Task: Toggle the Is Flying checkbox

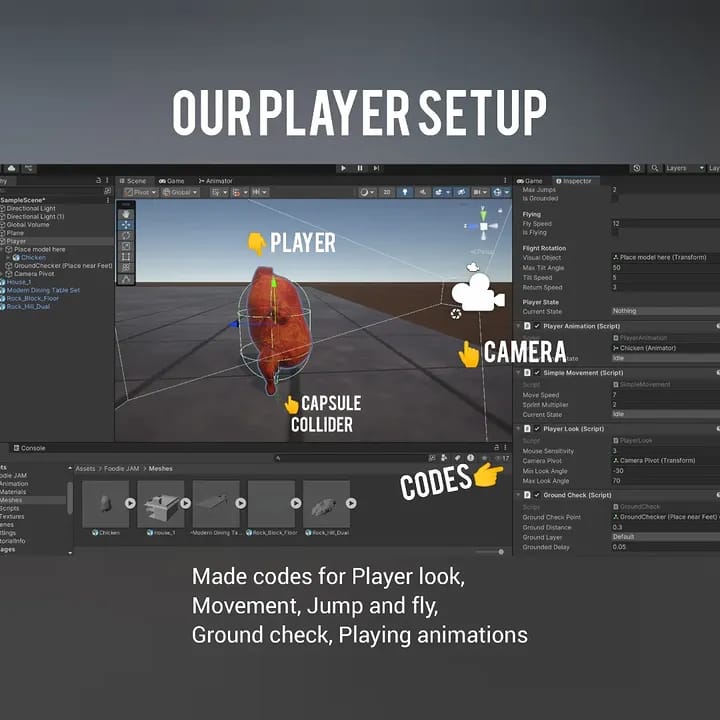Action: (615, 233)
